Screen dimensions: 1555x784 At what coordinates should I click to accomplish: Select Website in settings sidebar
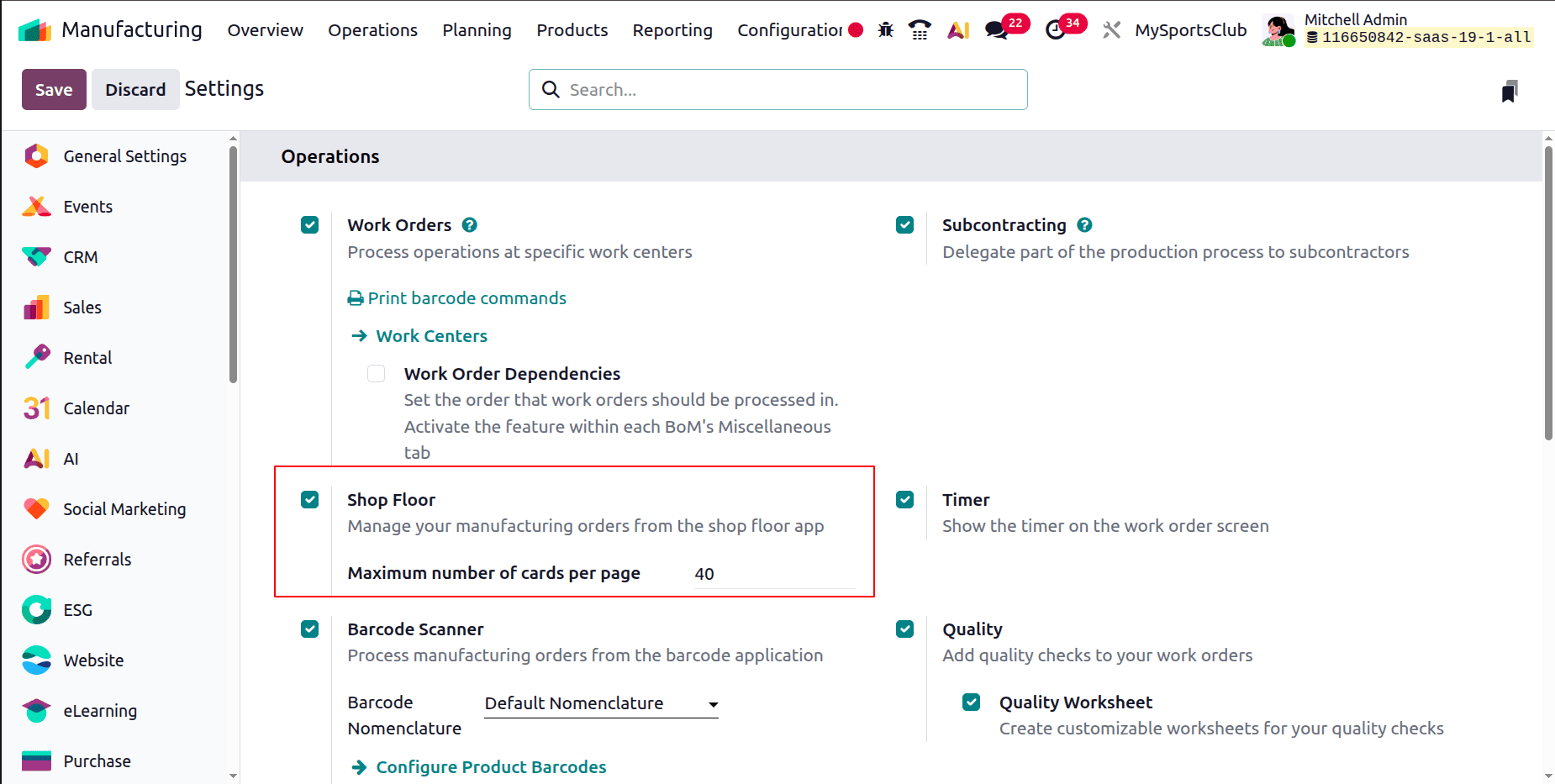click(116, 660)
